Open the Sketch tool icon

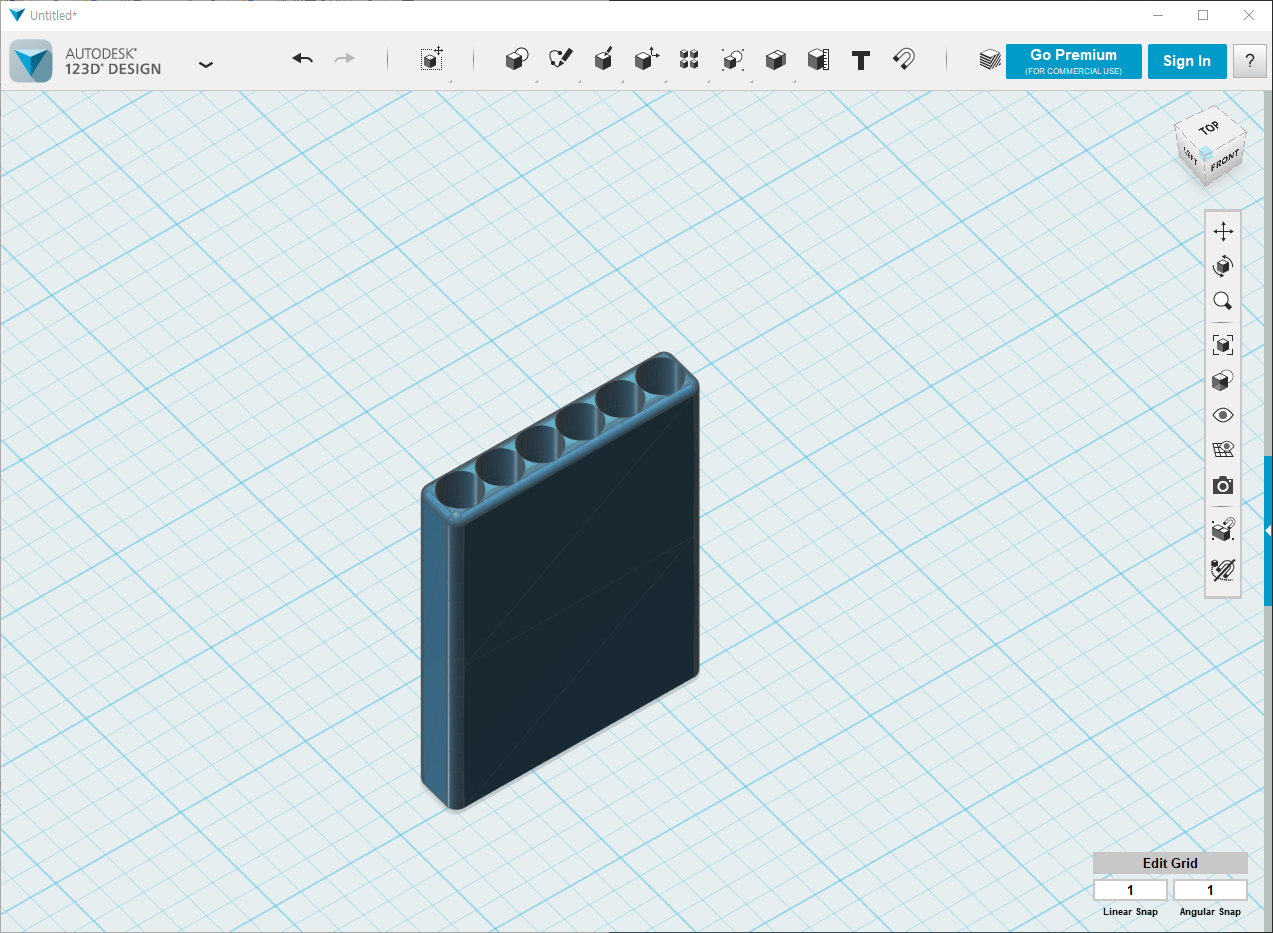[x=560, y=59]
